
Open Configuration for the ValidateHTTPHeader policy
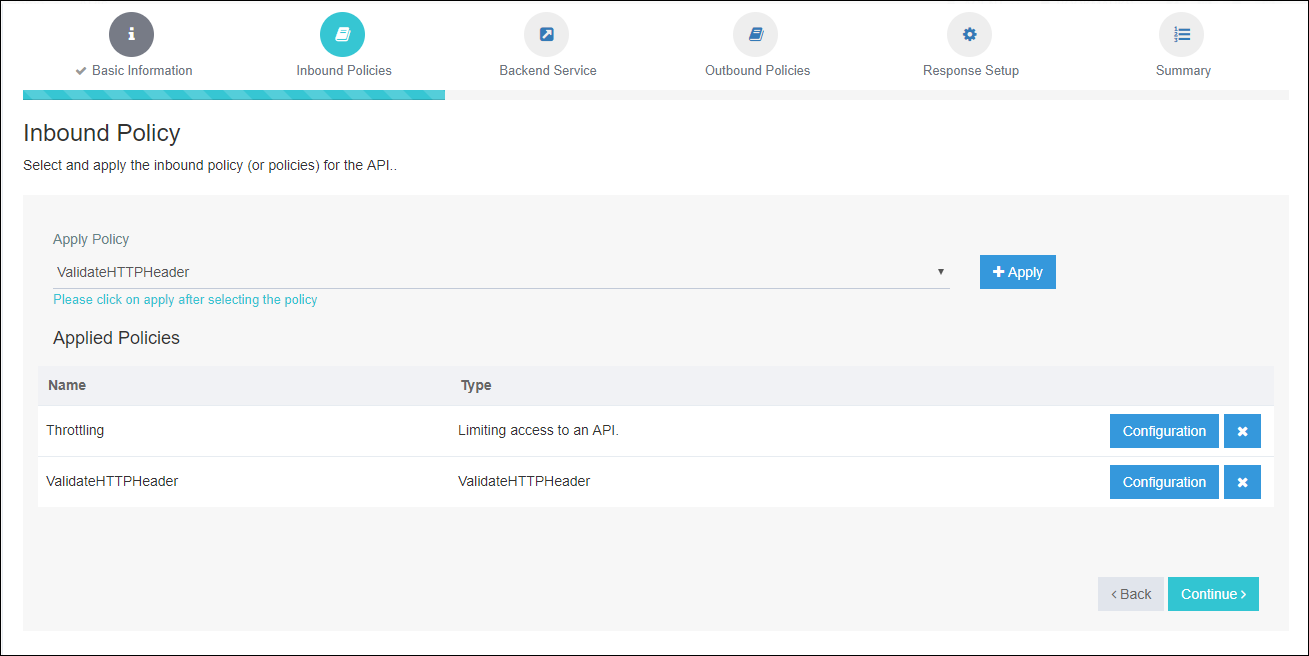click(1164, 481)
